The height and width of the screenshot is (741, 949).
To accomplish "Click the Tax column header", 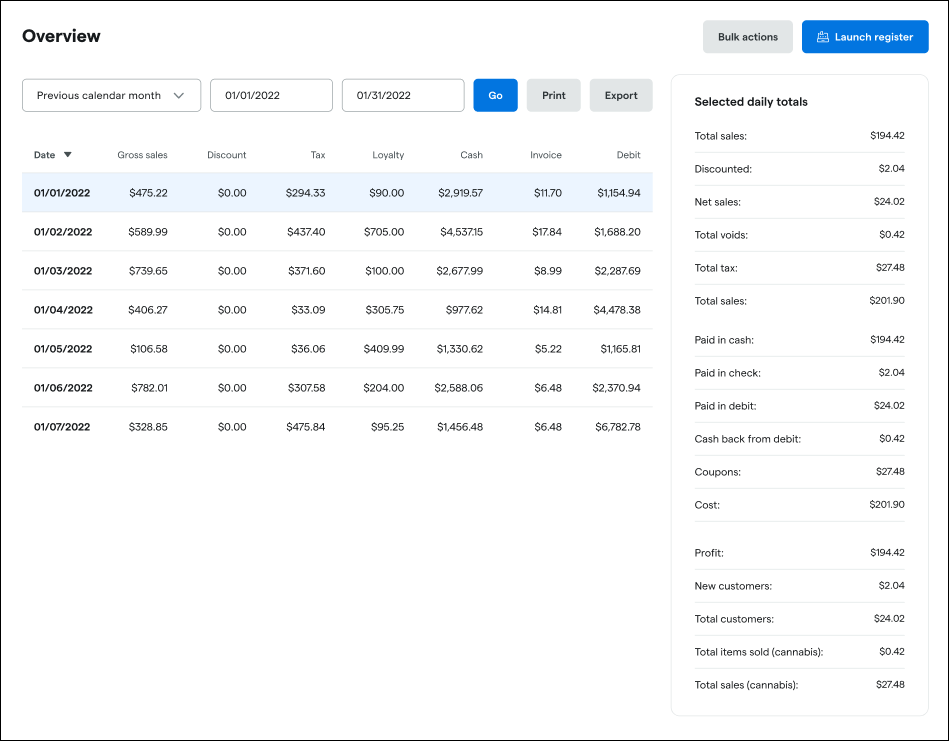I will click(x=318, y=155).
